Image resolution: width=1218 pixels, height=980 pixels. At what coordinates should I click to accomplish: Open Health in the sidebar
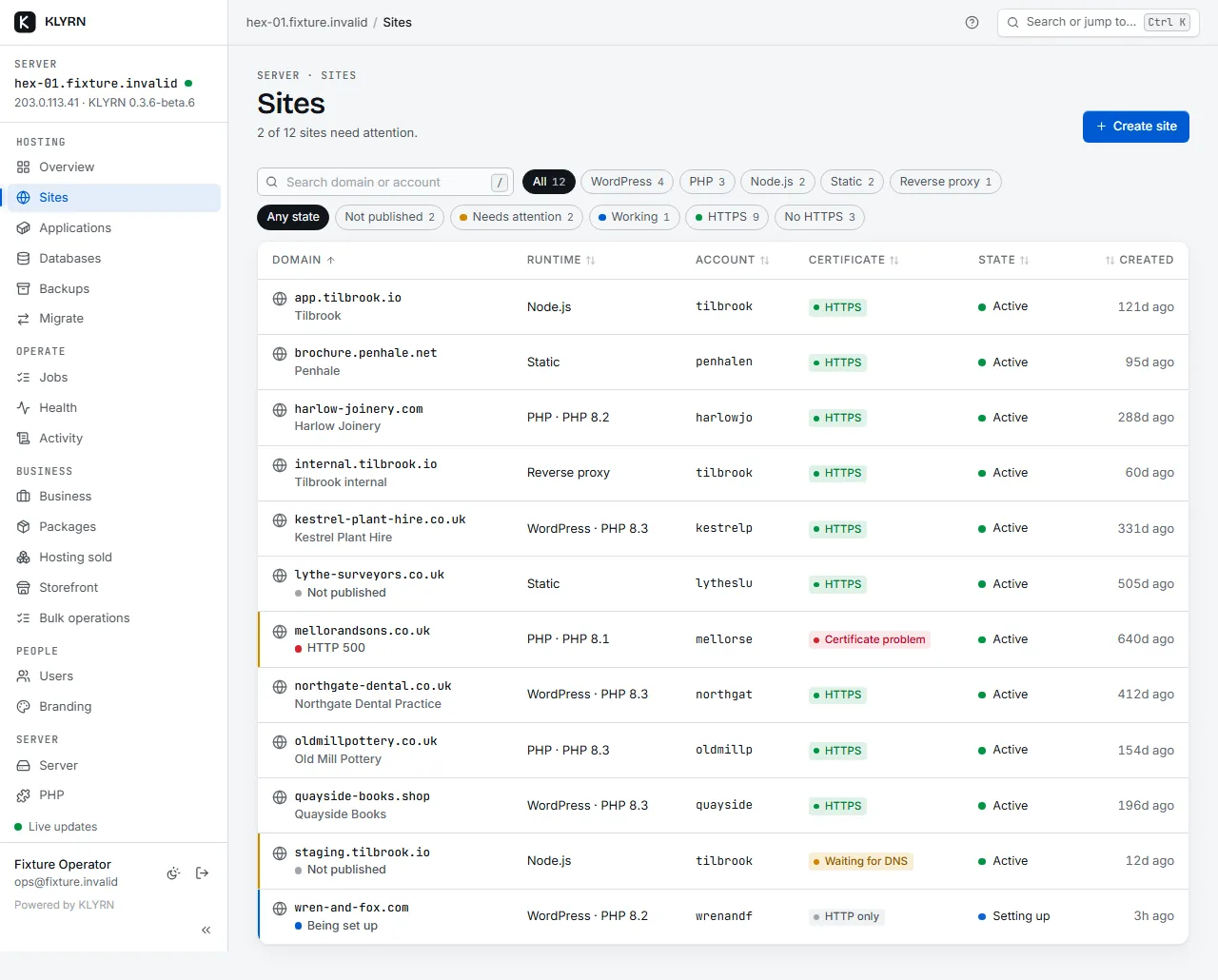(114, 408)
